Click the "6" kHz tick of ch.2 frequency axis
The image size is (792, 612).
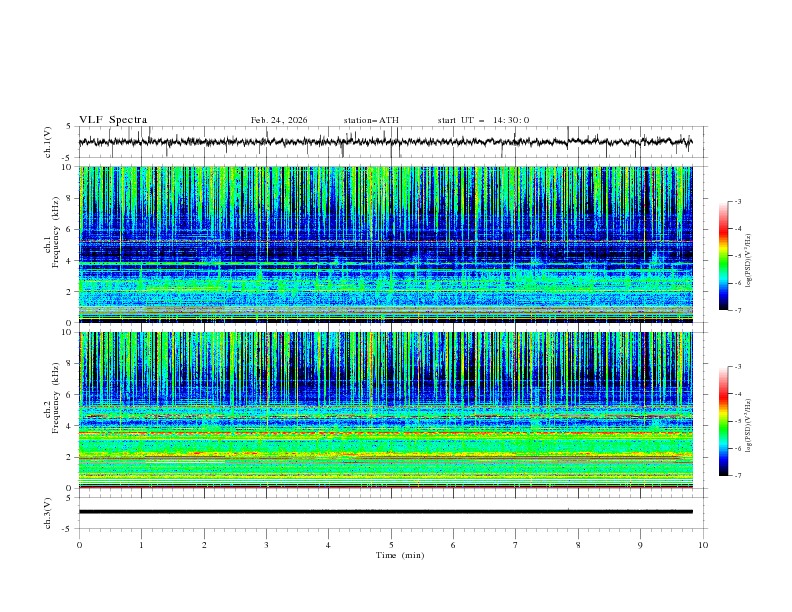(70, 395)
